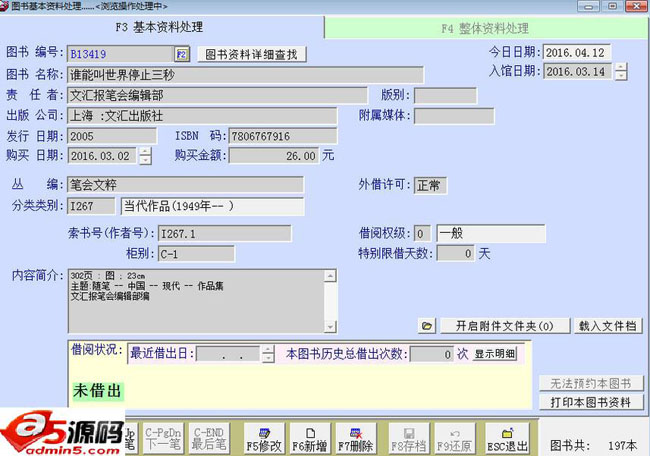Click the 出版公司 field 上海:文汇出版社
This screenshot has width=650, height=456.
(202, 116)
